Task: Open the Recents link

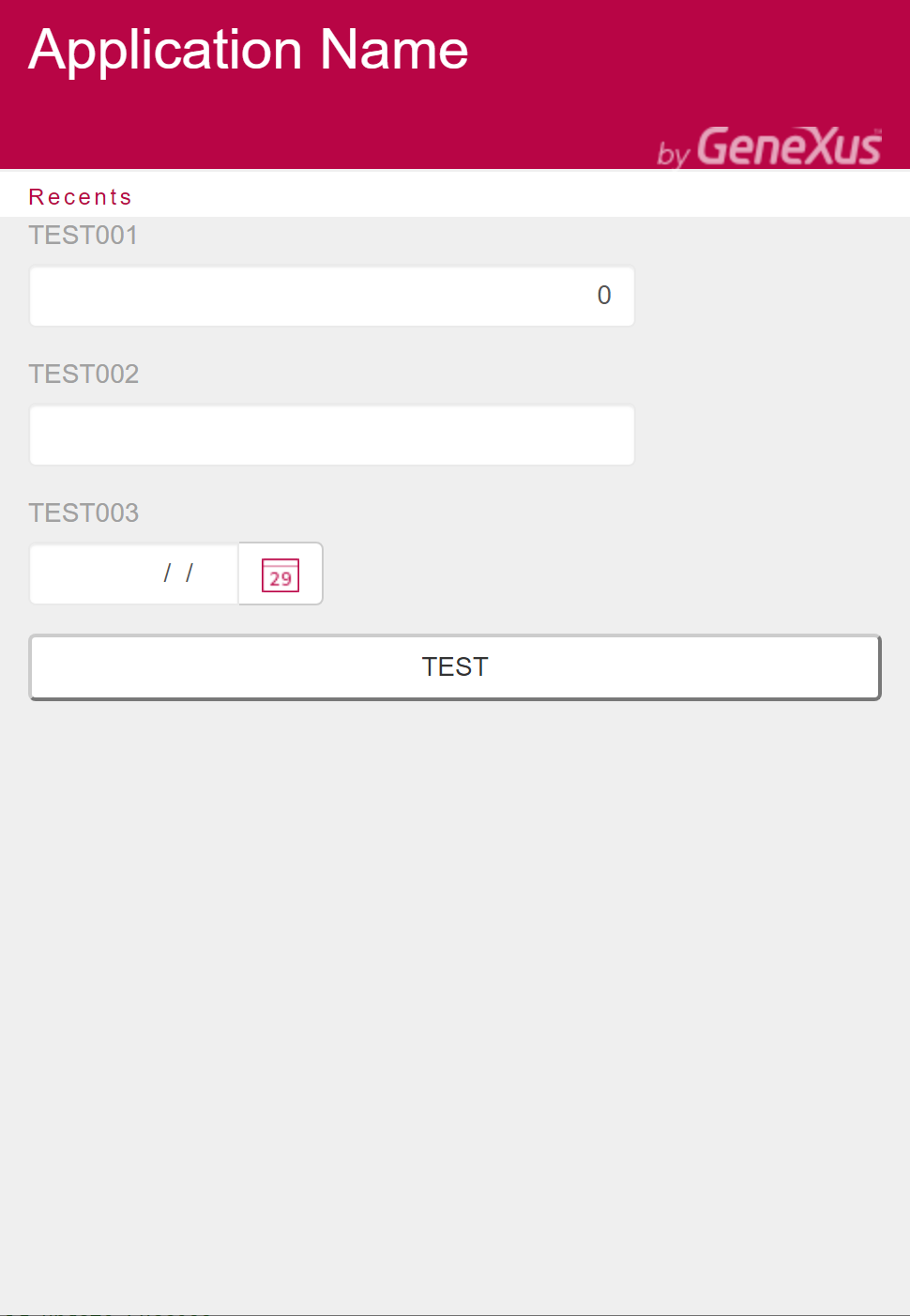Action: 81,197
